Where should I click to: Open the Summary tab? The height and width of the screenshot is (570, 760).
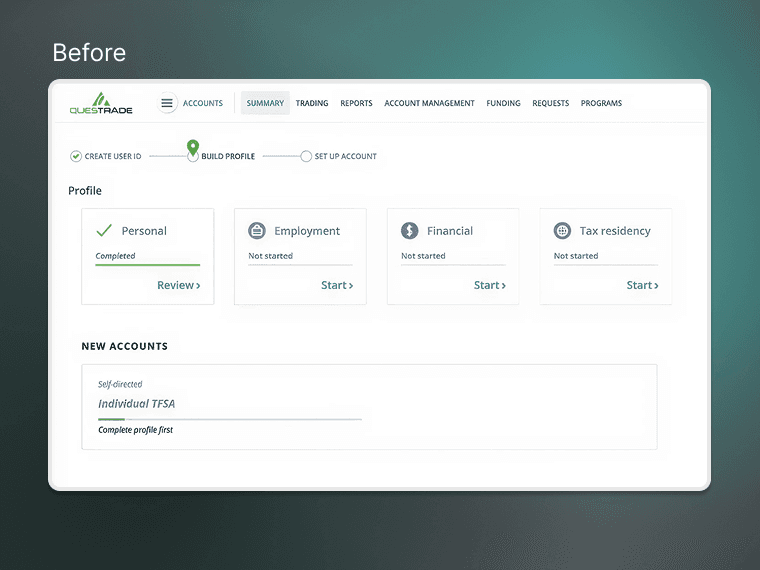tap(265, 103)
